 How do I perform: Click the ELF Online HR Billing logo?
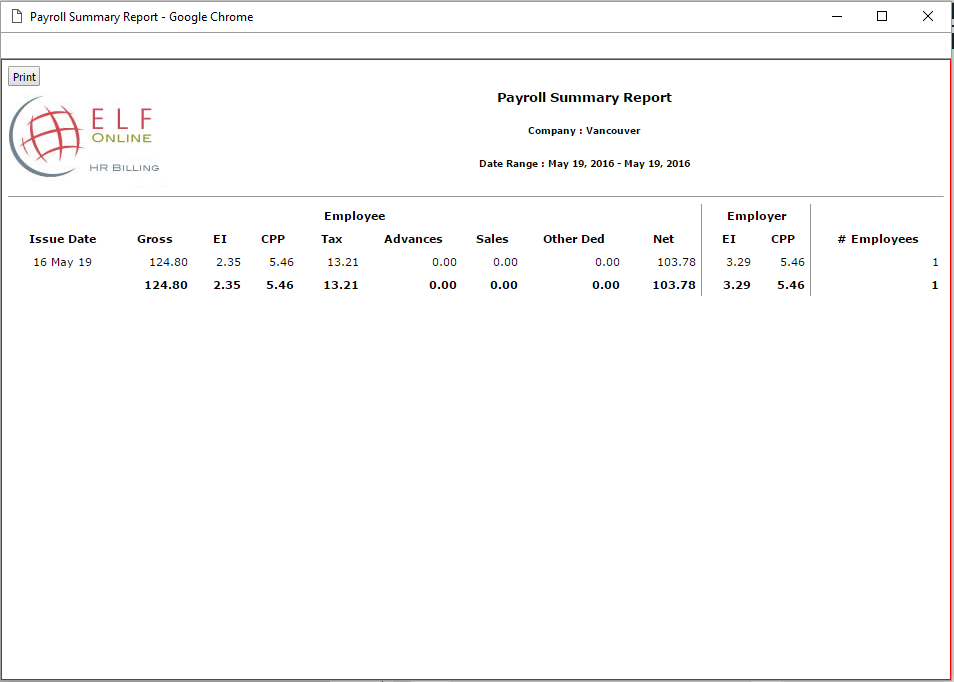[x=85, y=137]
